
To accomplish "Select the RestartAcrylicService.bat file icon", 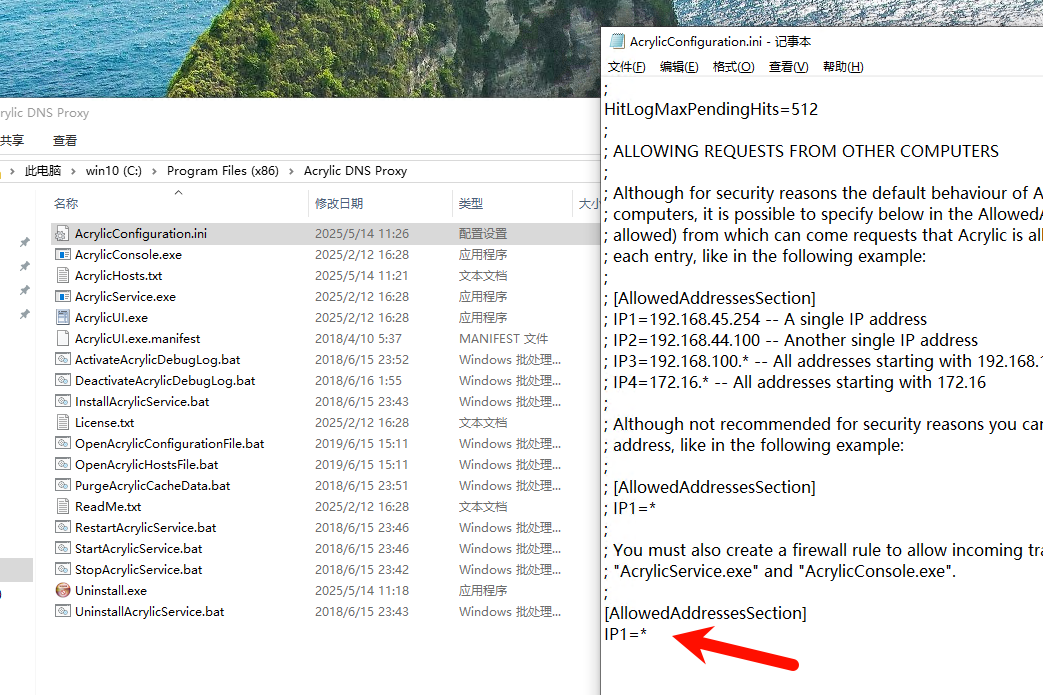I will (x=63, y=528).
